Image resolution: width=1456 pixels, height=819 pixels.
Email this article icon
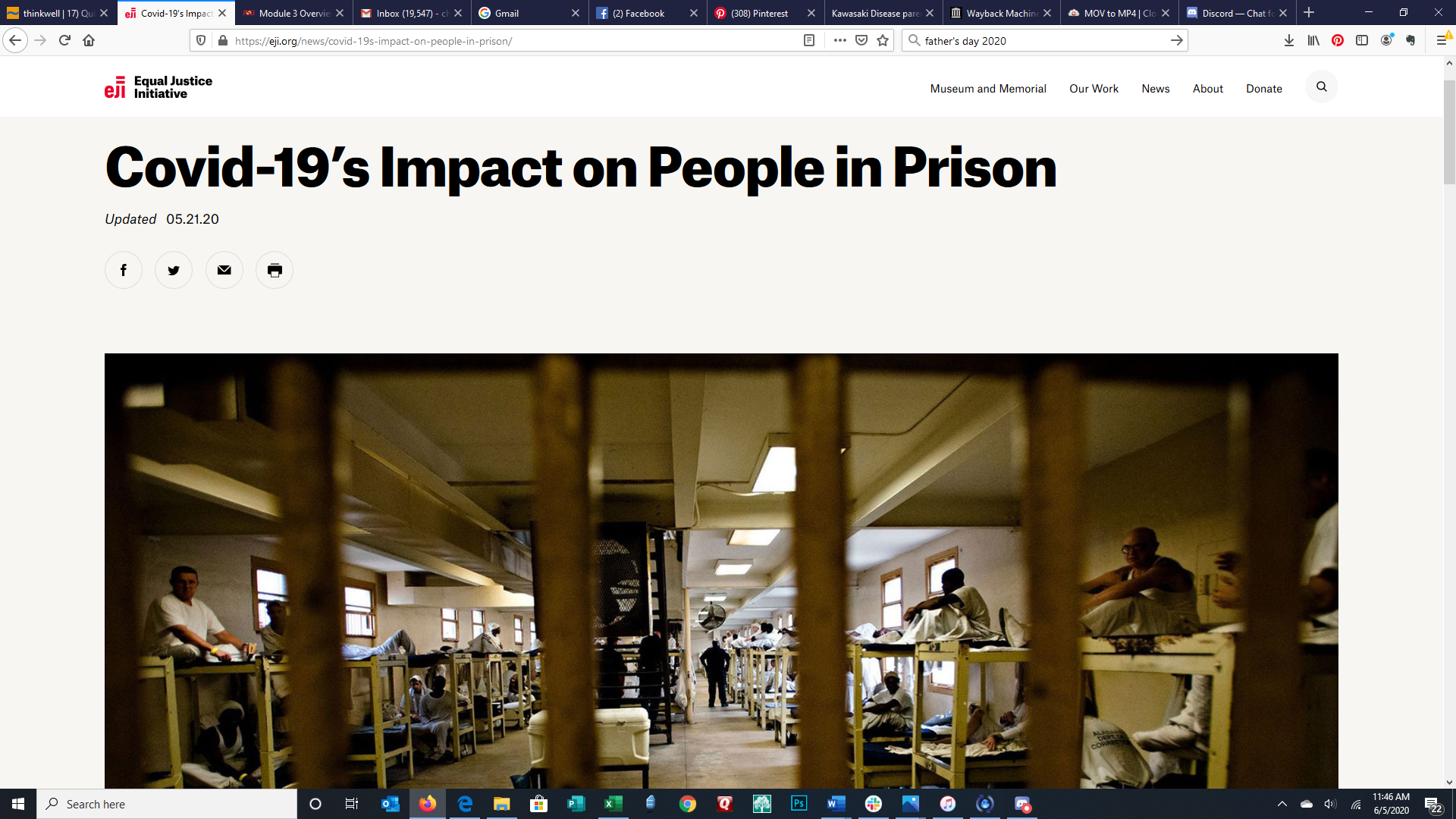click(x=224, y=270)
